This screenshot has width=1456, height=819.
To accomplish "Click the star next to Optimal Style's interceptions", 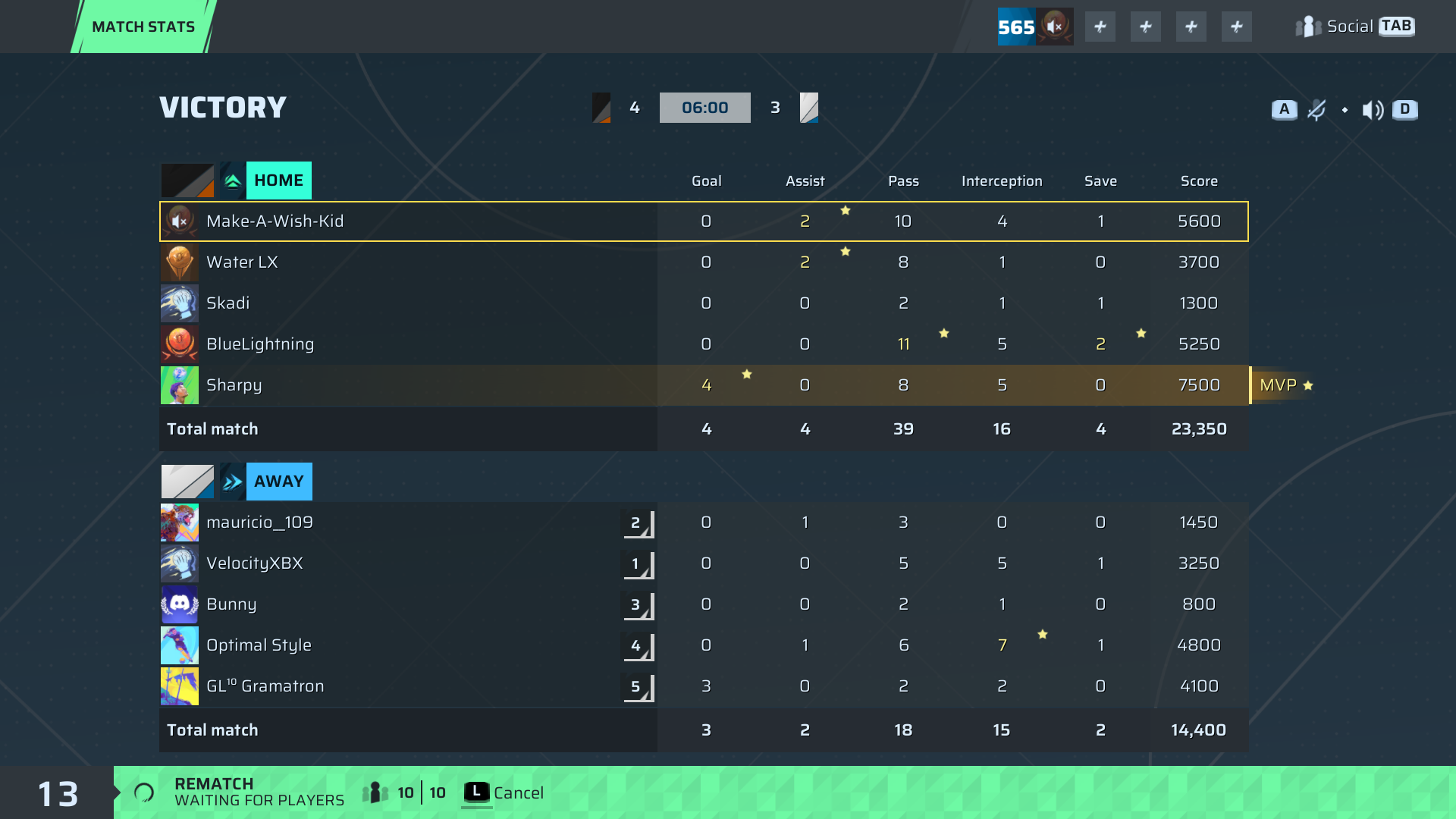I will pyautogui.click(x=1043, y=634).
